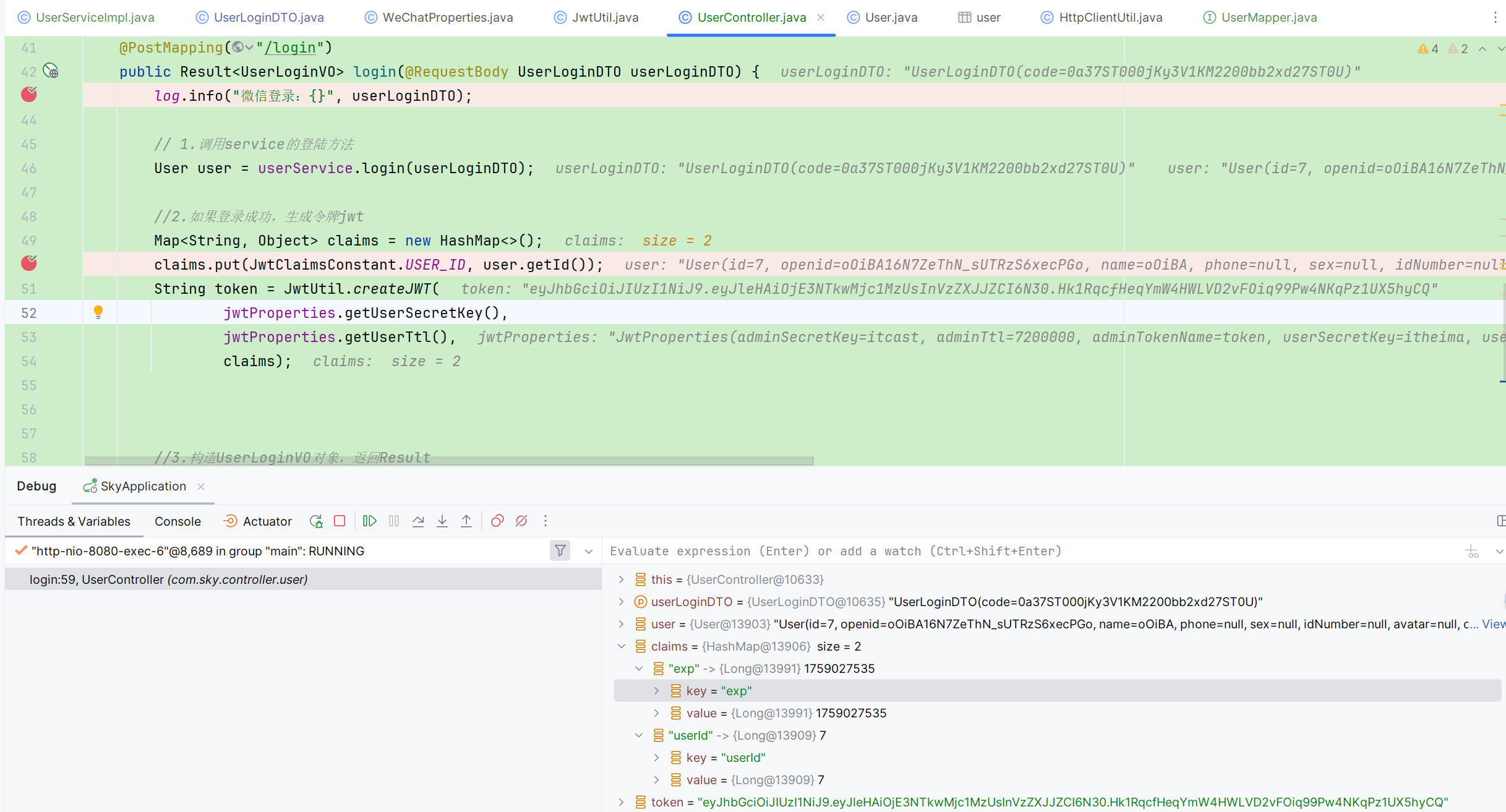Click line number 52 in the gutter
The image size is (1506, 812).
[x=29, y=313]
